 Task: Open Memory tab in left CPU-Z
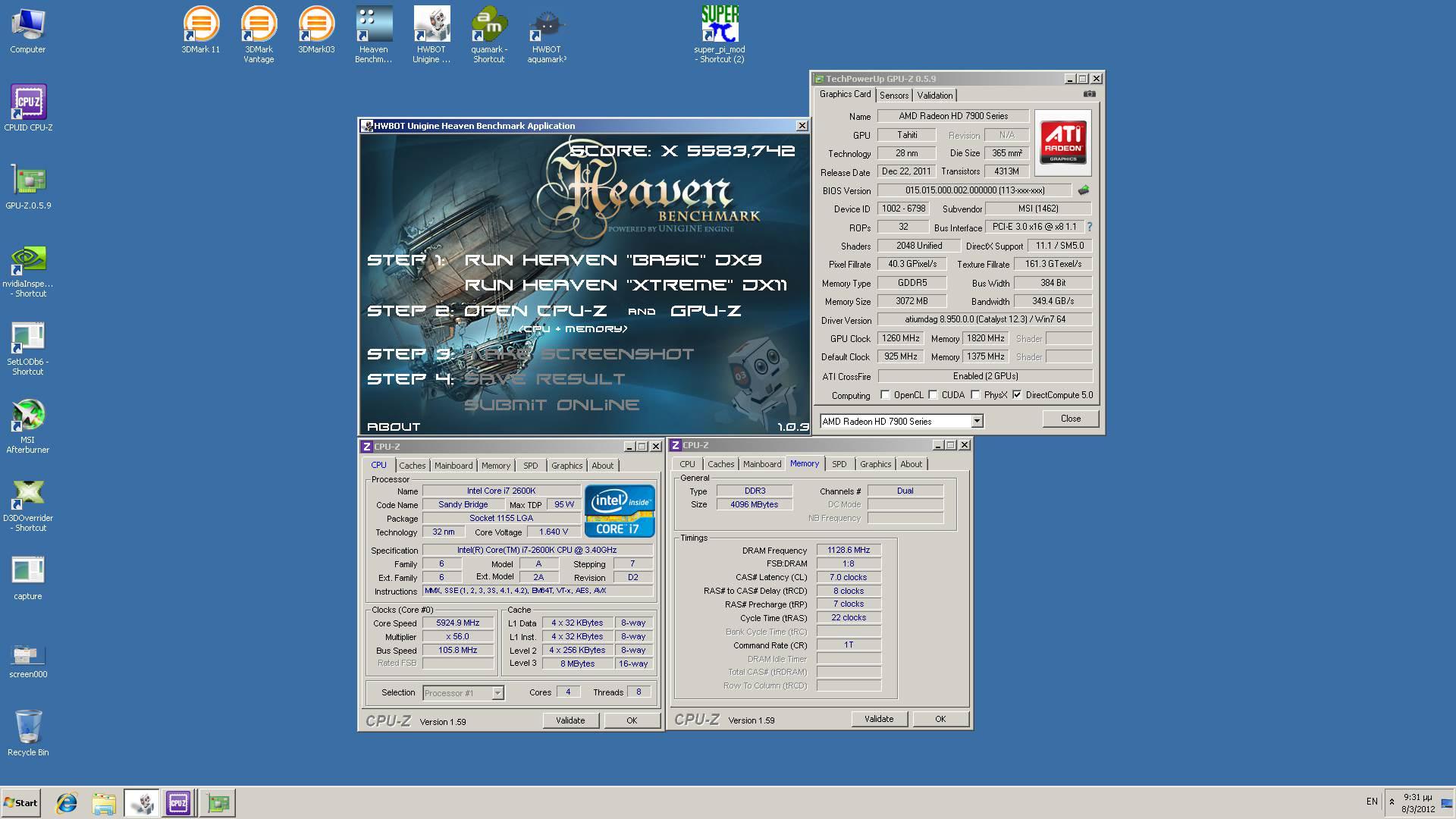(495, 466)
